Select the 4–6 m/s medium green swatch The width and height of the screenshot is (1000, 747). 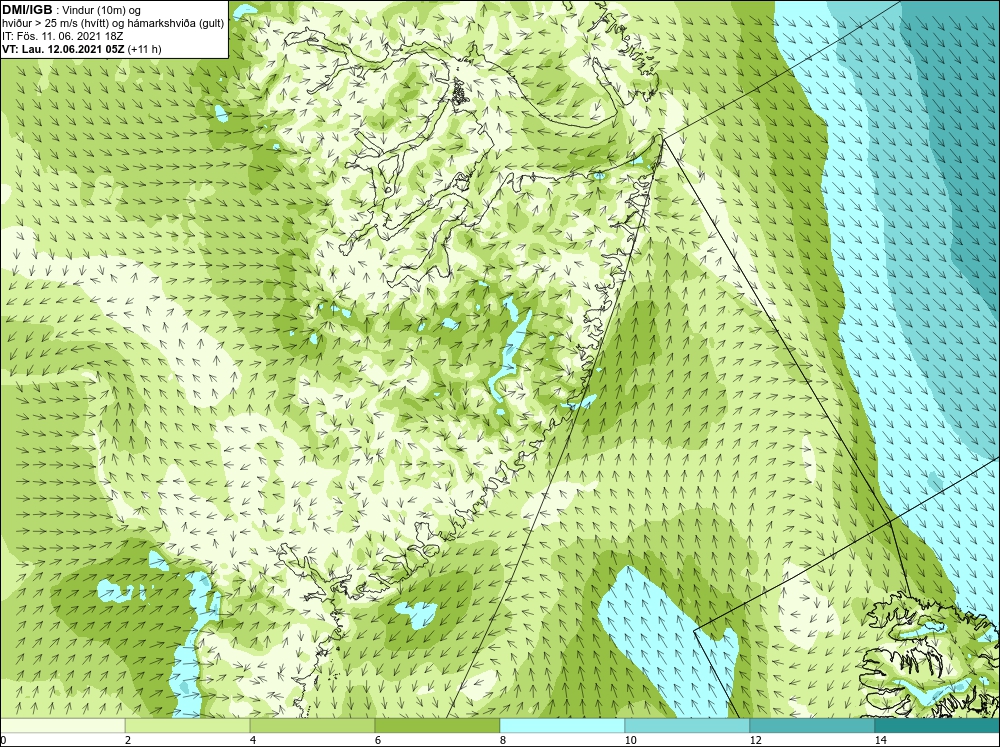tap(312, 725)
